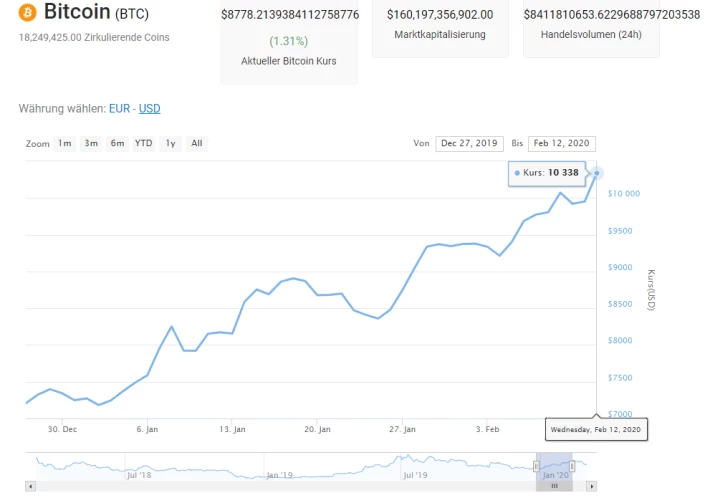Click the navigator left scroll arrow

(30, 487)
